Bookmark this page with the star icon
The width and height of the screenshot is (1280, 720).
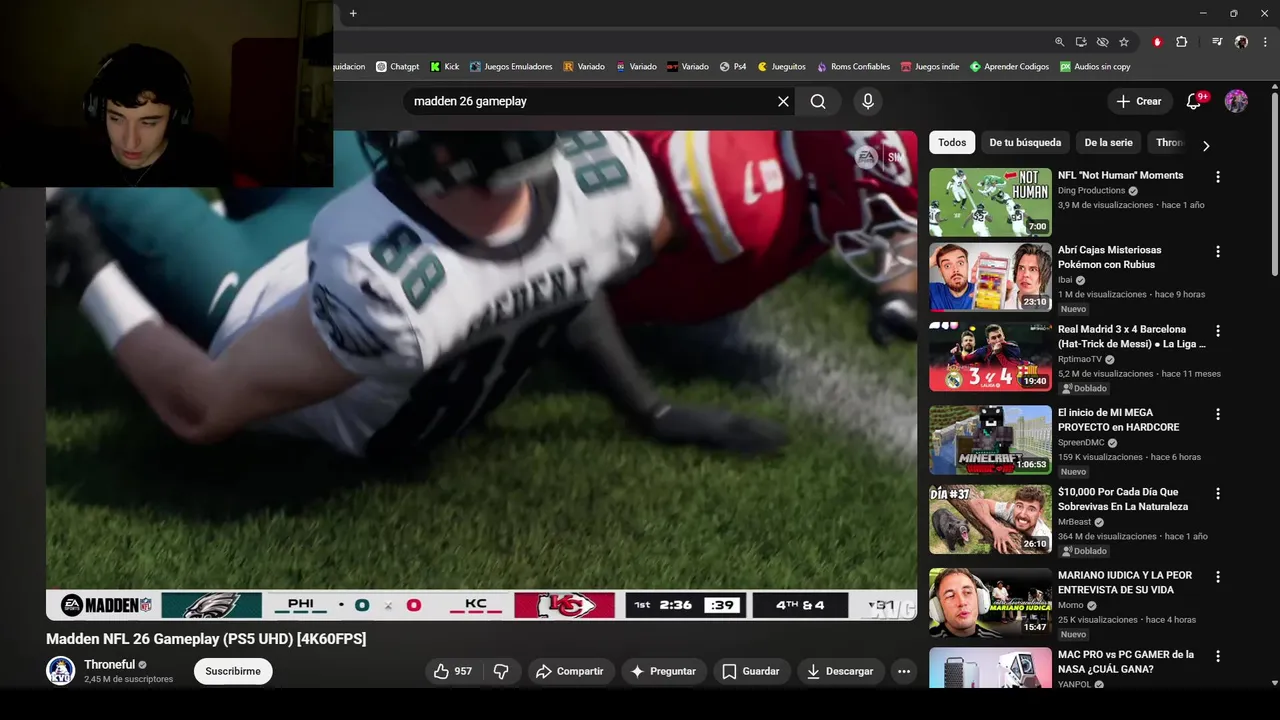point(1124,42)
